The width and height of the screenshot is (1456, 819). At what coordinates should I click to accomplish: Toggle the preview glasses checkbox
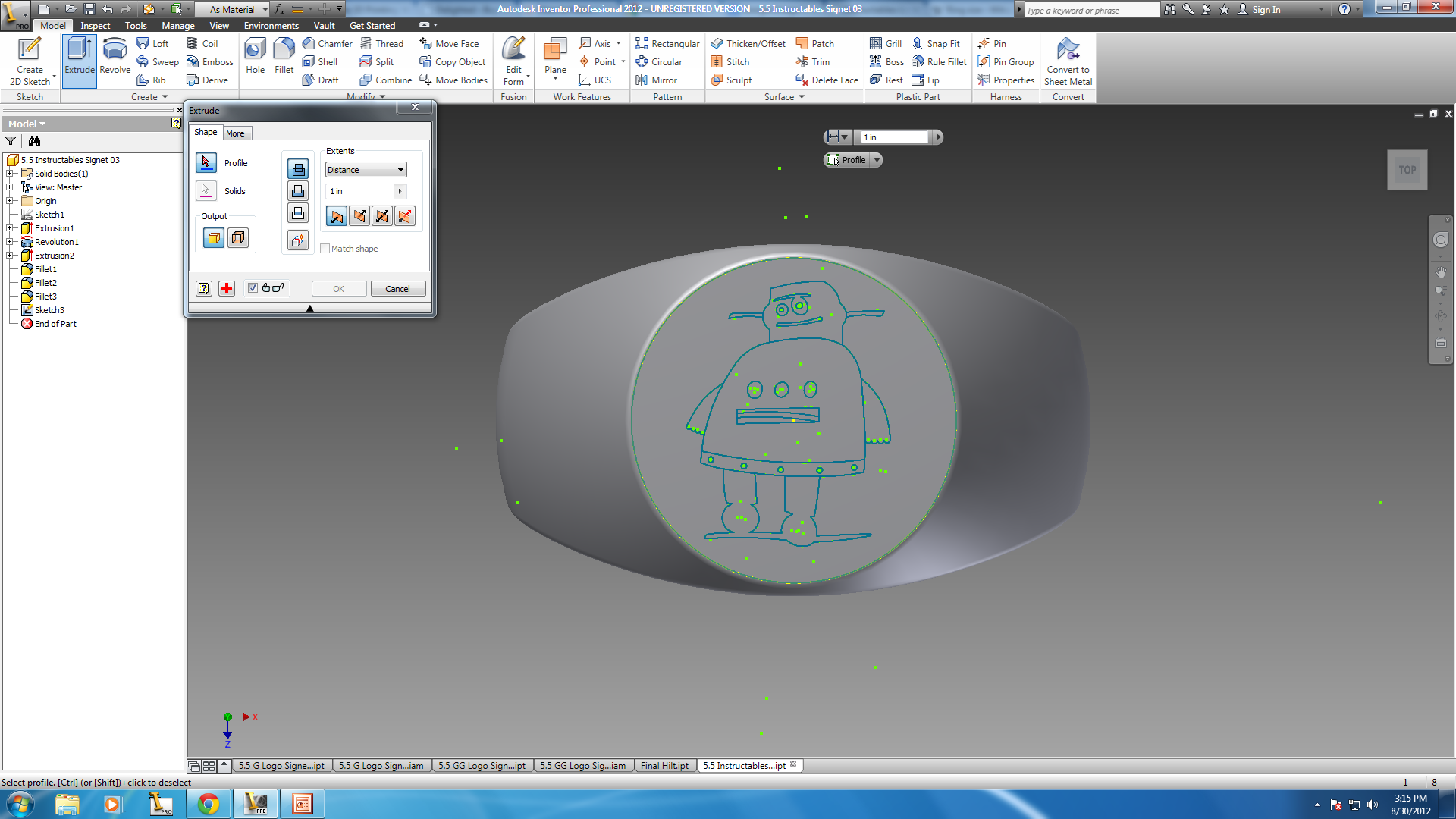[253, 288]
